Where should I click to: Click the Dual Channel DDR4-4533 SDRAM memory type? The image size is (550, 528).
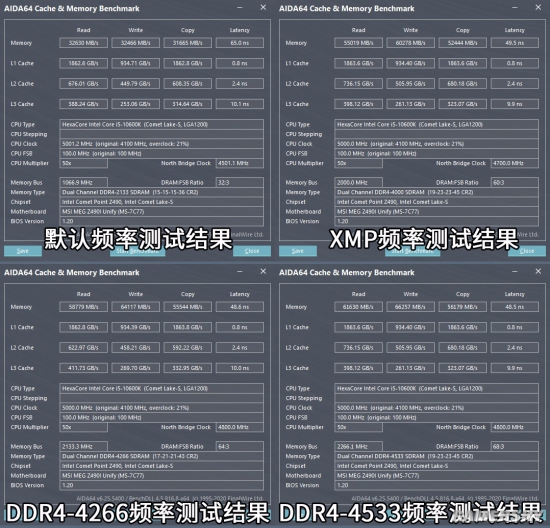pos(437,456)
